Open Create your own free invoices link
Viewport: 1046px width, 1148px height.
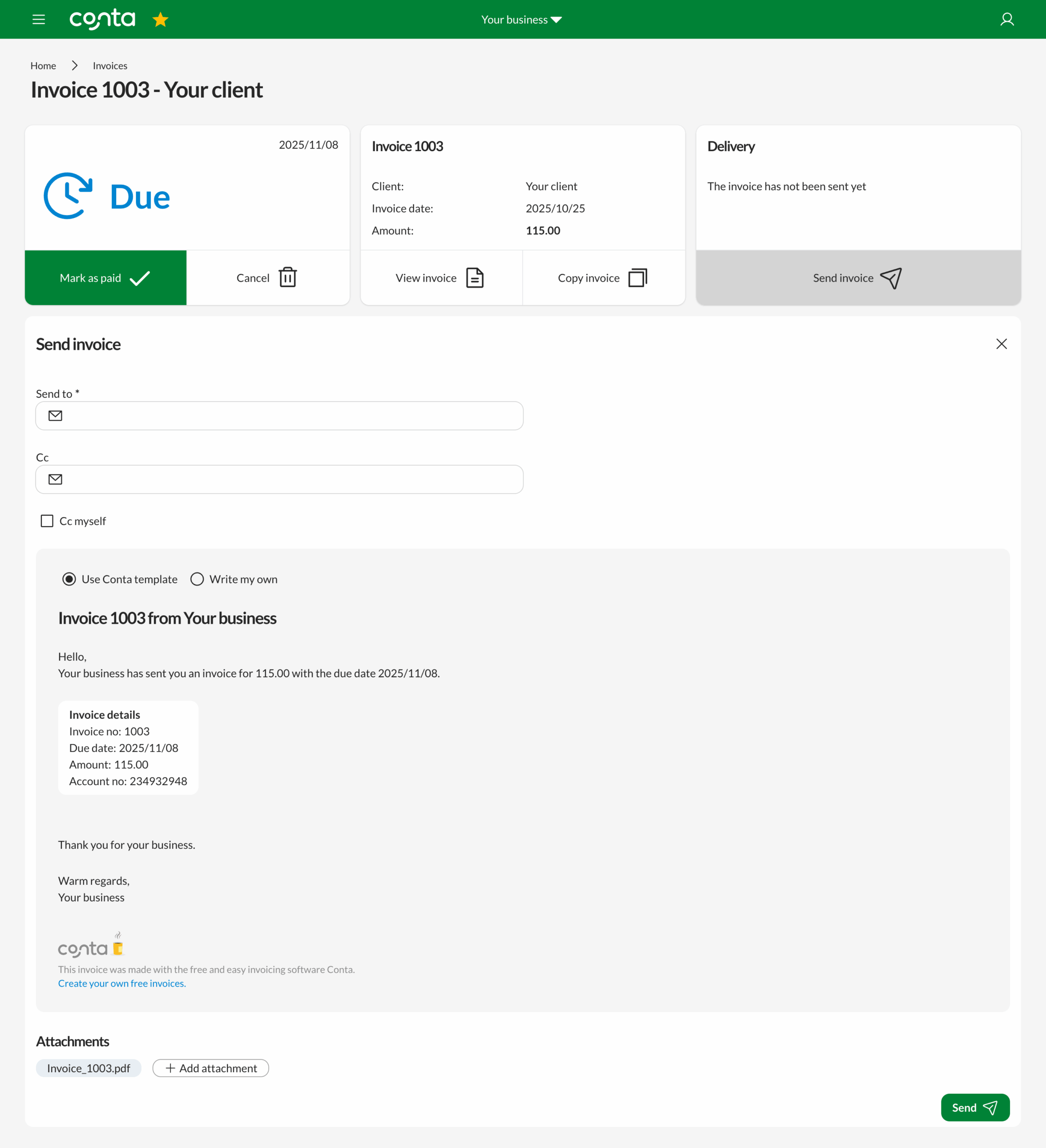click(122, 983)
